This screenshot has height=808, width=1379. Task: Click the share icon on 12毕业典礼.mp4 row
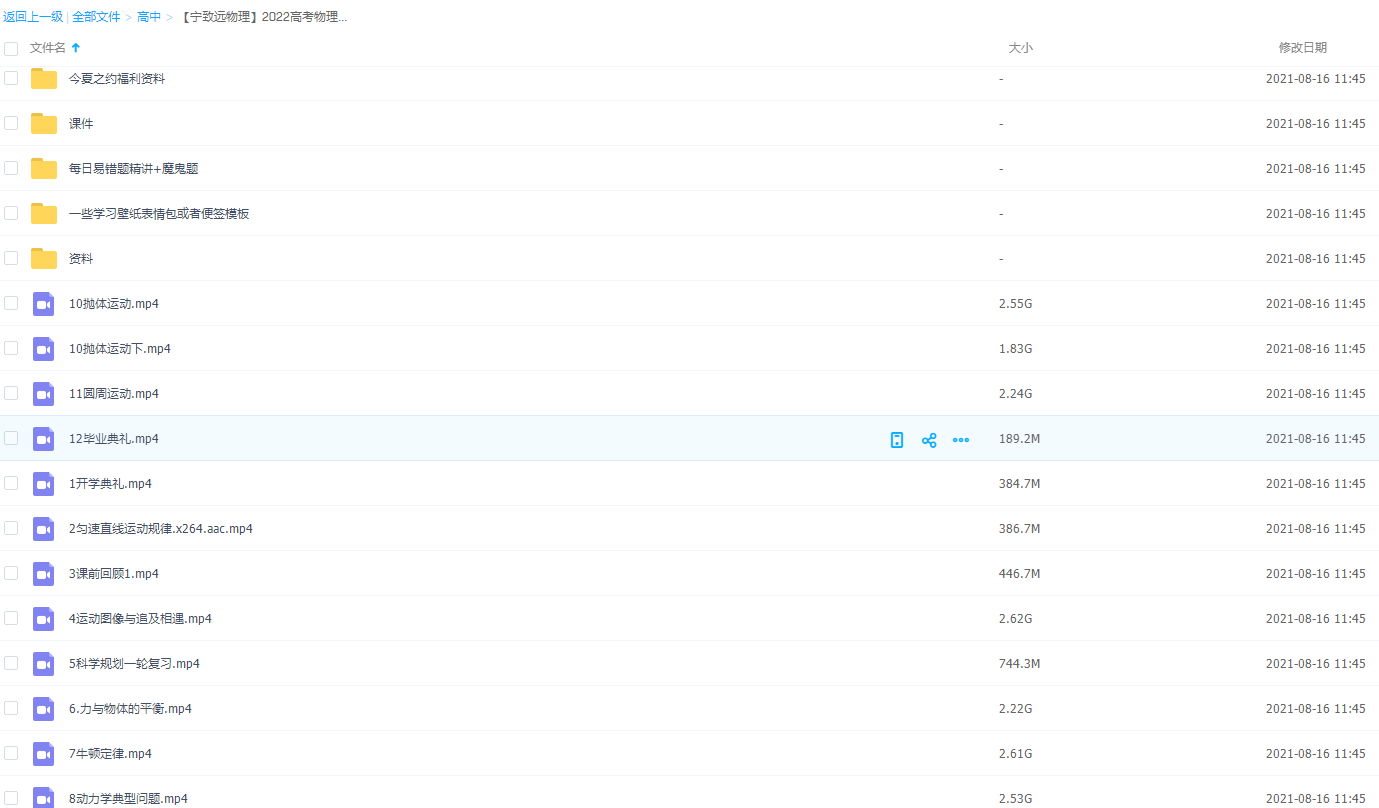929,440
